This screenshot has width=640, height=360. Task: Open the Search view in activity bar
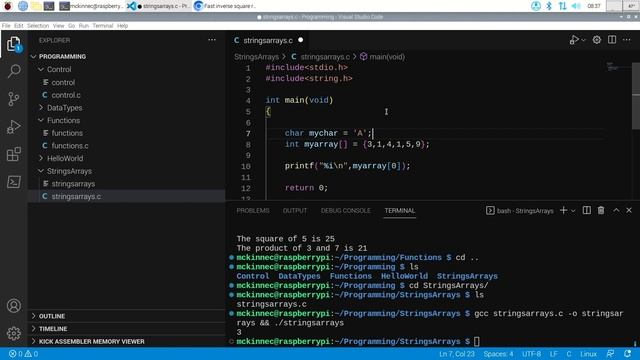13,71
